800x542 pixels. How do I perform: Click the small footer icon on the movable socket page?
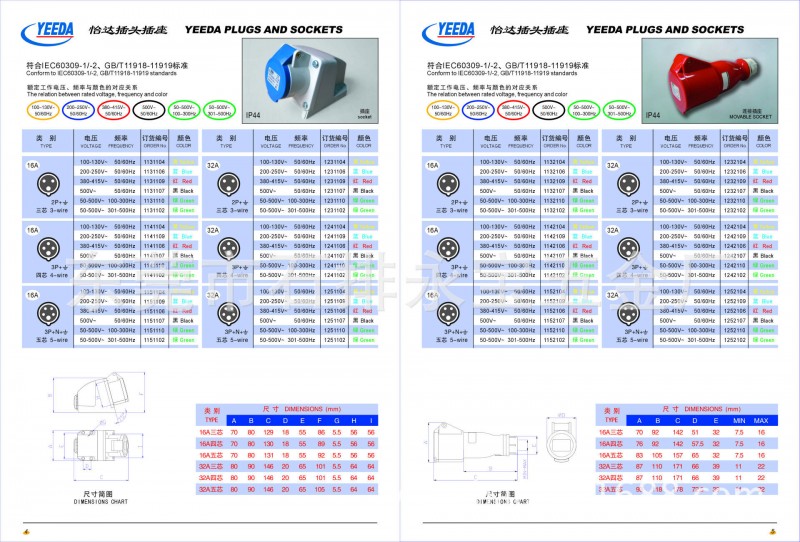772,532
